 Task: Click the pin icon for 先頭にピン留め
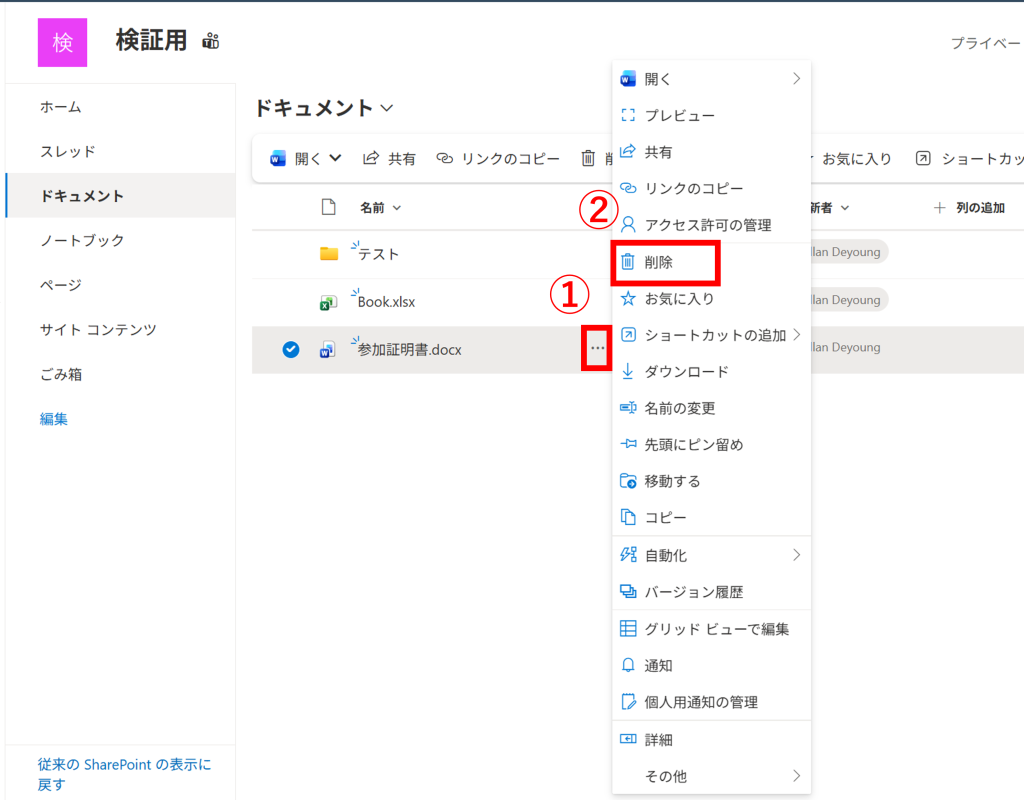(628, 444)
